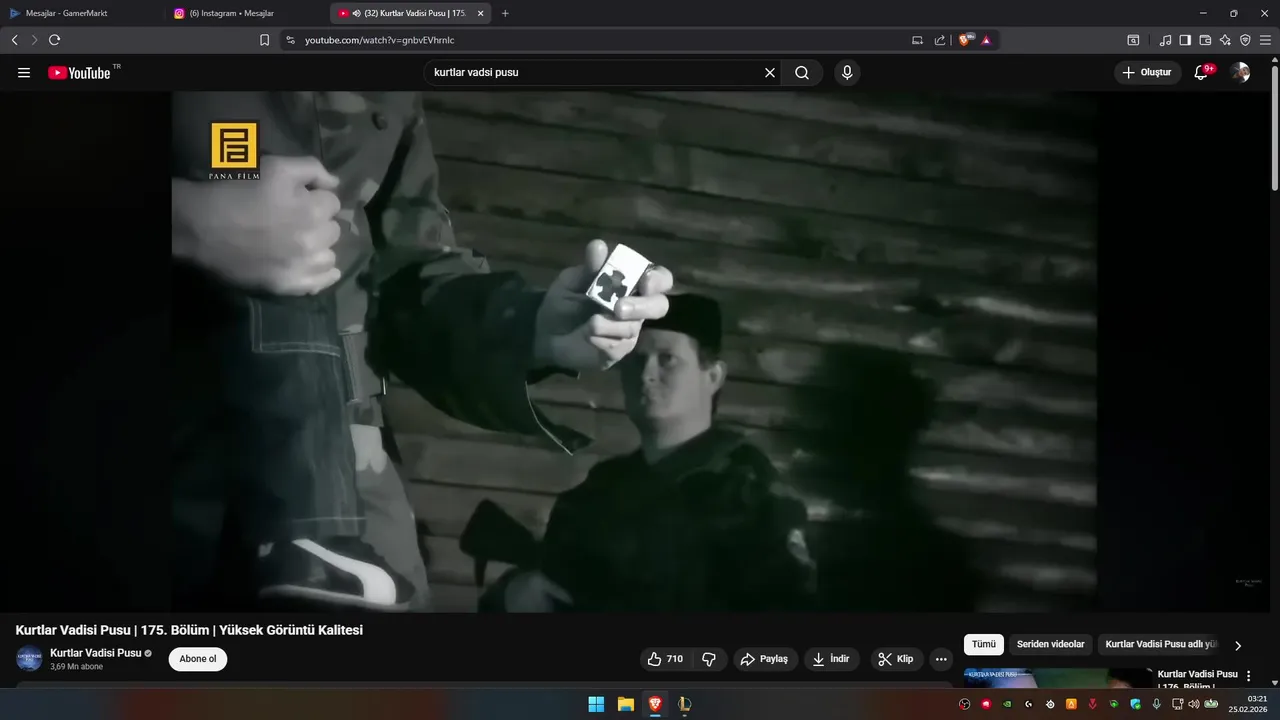The image size is (1280, 720).
Task: Open Brave Shields lion icon
Action: pyautogui.click(x=965, y=40)
